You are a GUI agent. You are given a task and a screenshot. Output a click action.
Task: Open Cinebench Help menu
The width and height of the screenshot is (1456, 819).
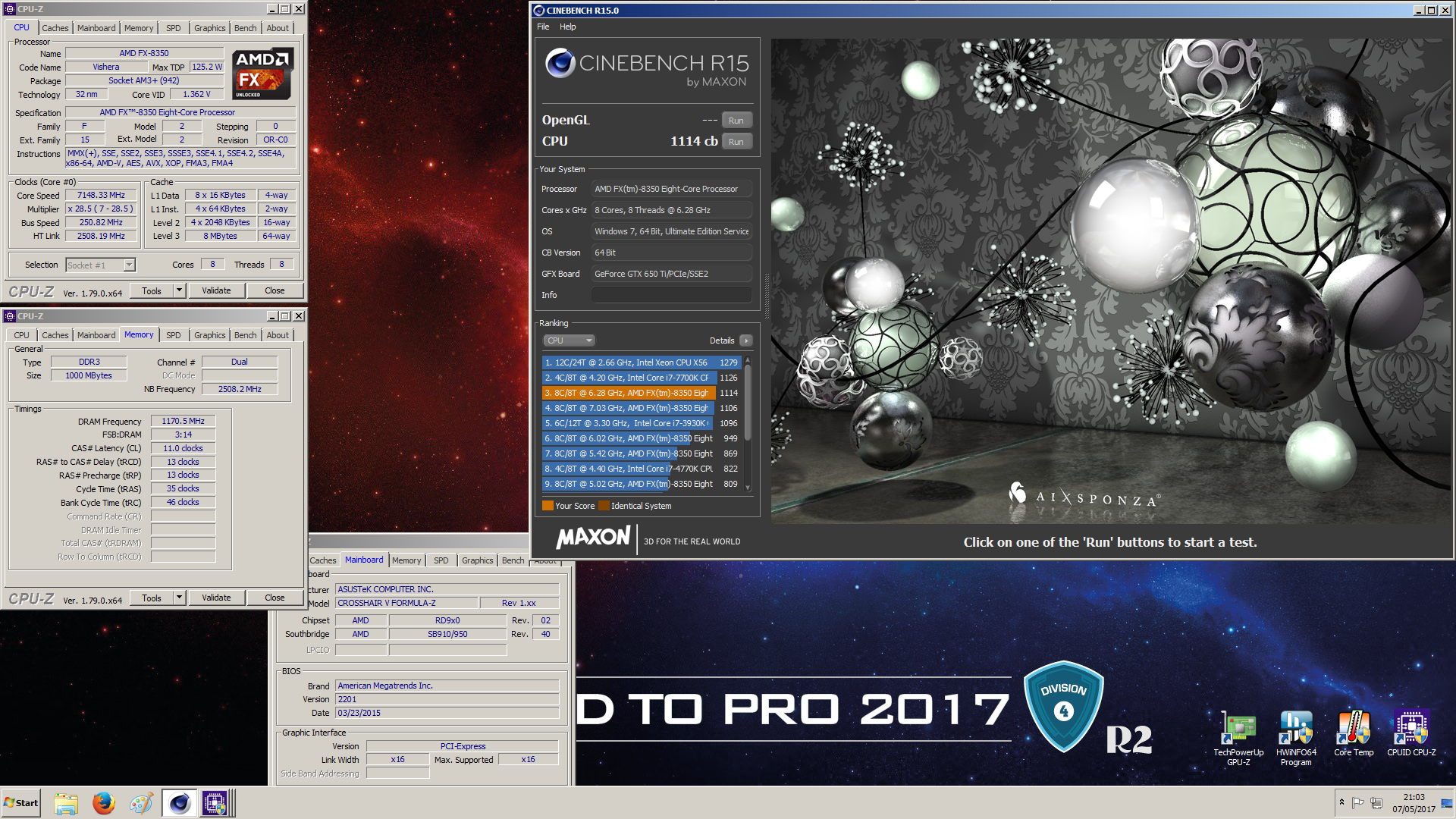tap(567, 27)
